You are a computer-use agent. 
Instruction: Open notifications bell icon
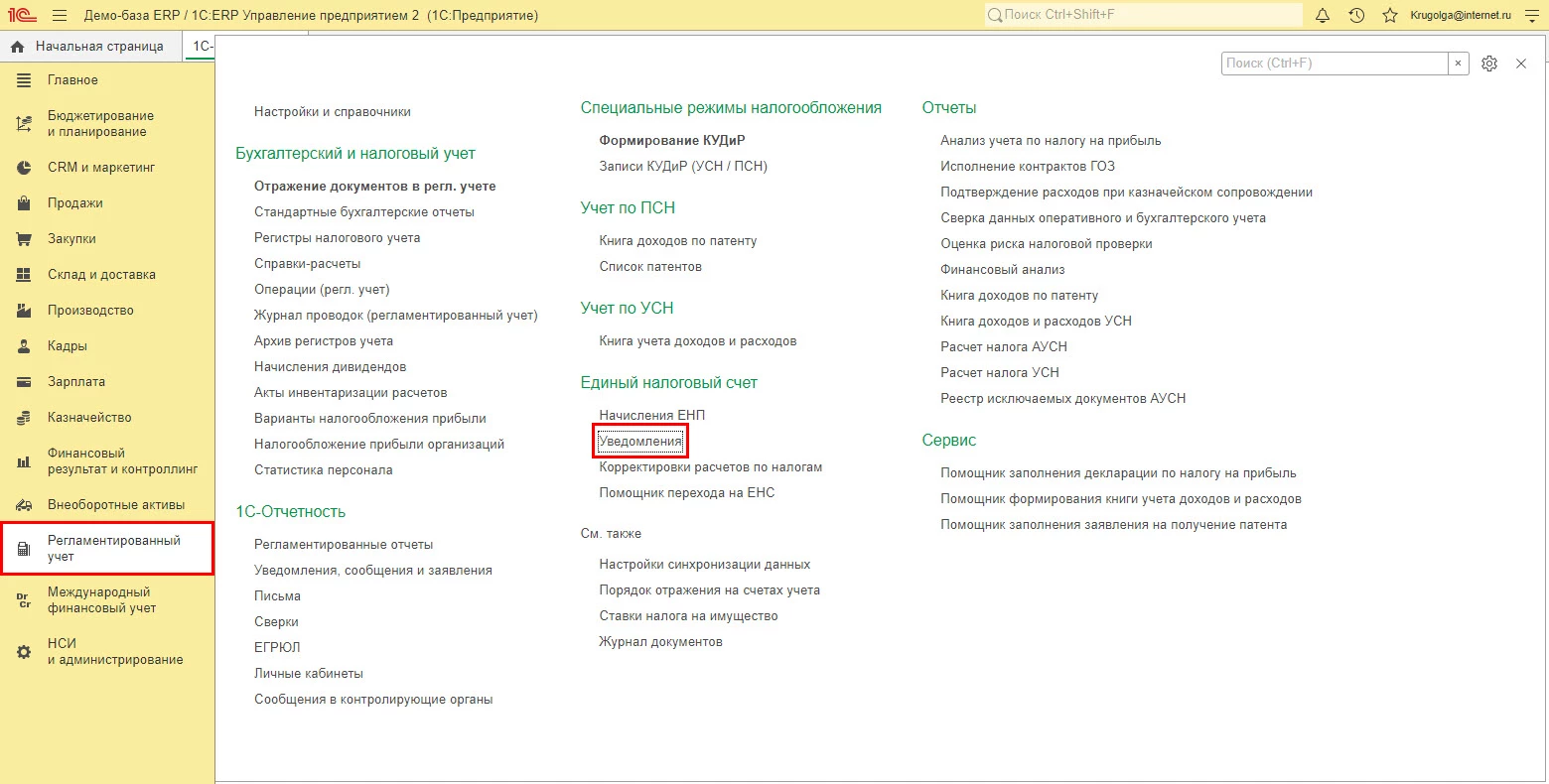(x=1323, y=16)
